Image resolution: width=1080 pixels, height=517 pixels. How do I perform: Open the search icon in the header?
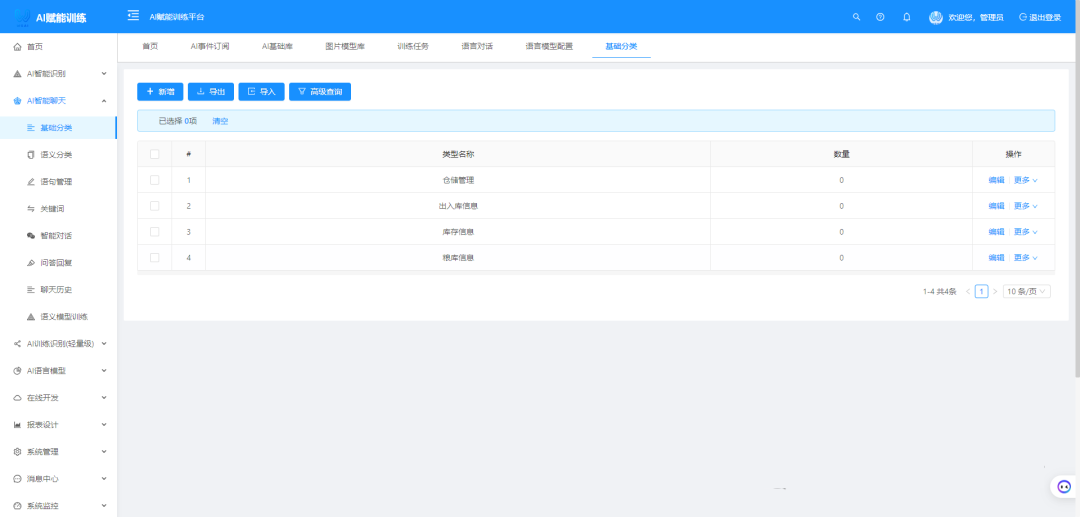coord(856,17)
